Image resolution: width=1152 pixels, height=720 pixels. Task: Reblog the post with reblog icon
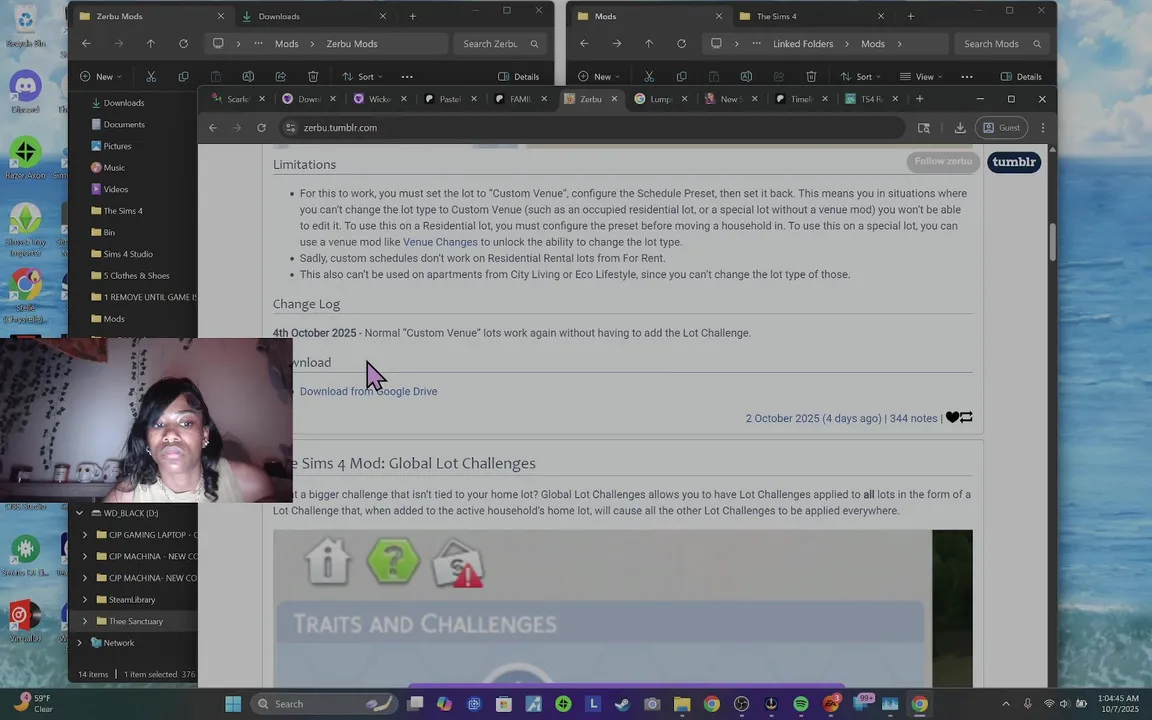[x=966, y=417]
